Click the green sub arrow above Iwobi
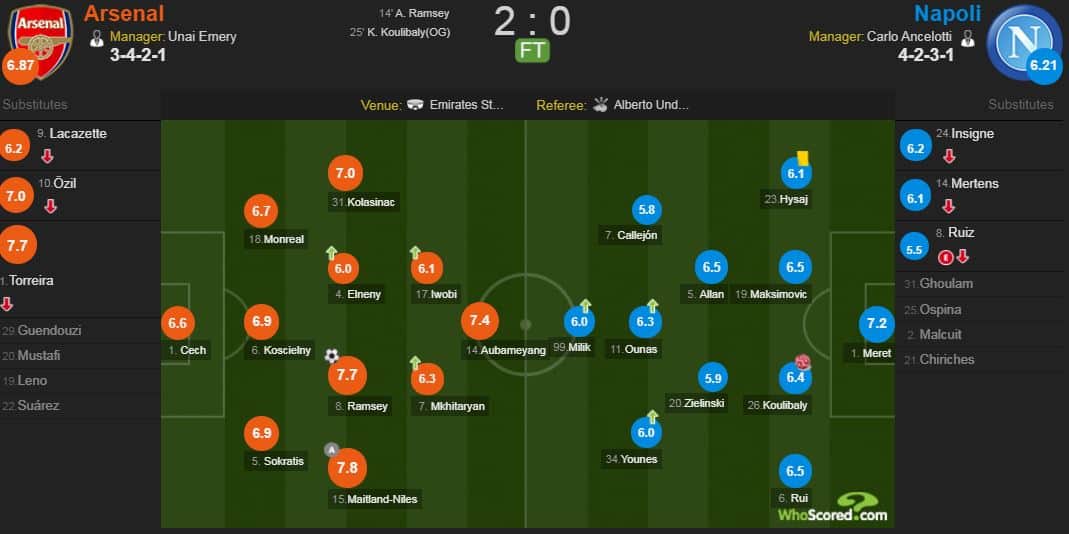 pos(415,252)
